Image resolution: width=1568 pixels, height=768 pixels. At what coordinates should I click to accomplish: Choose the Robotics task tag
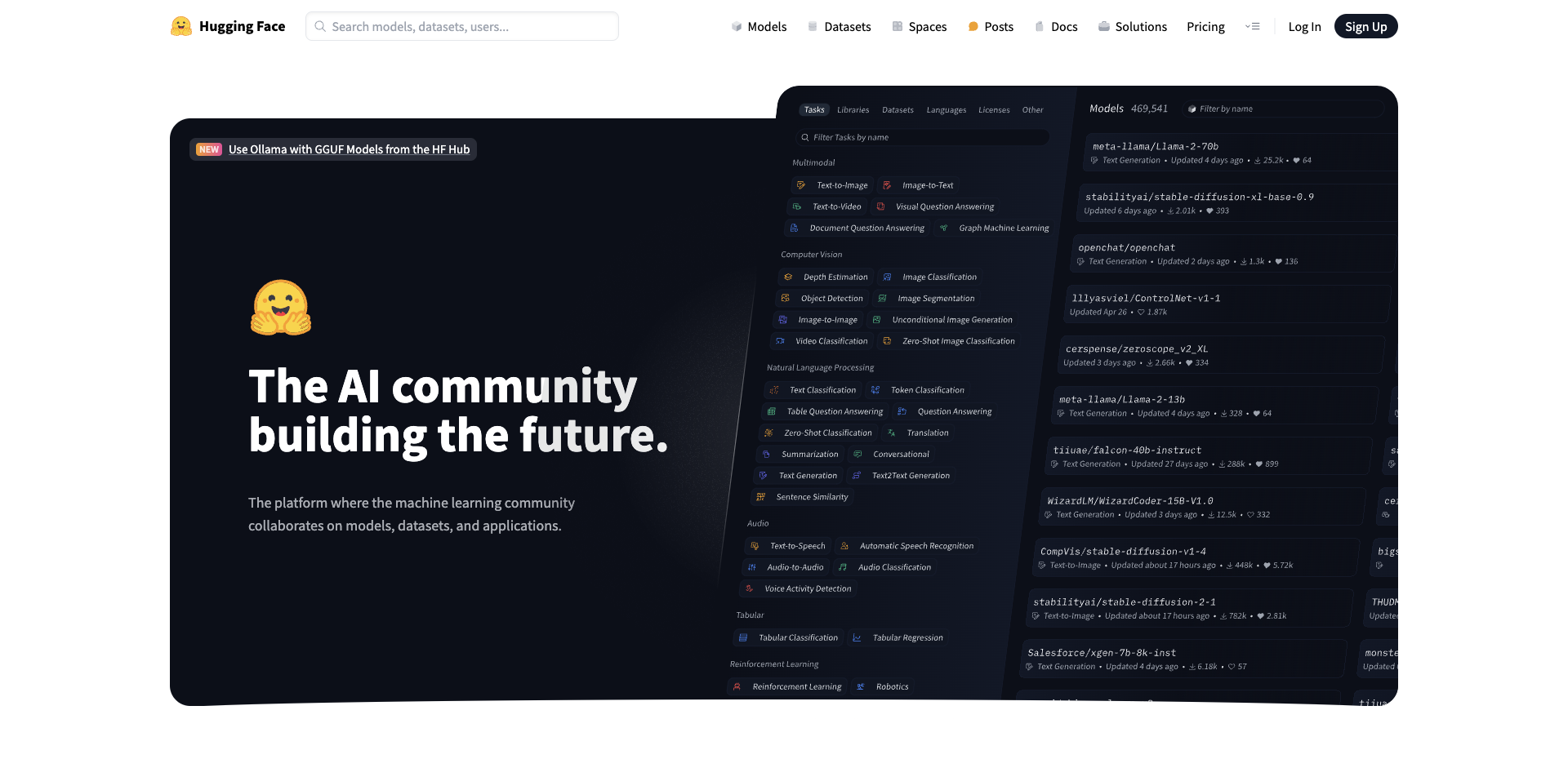[x=883, y=686]
